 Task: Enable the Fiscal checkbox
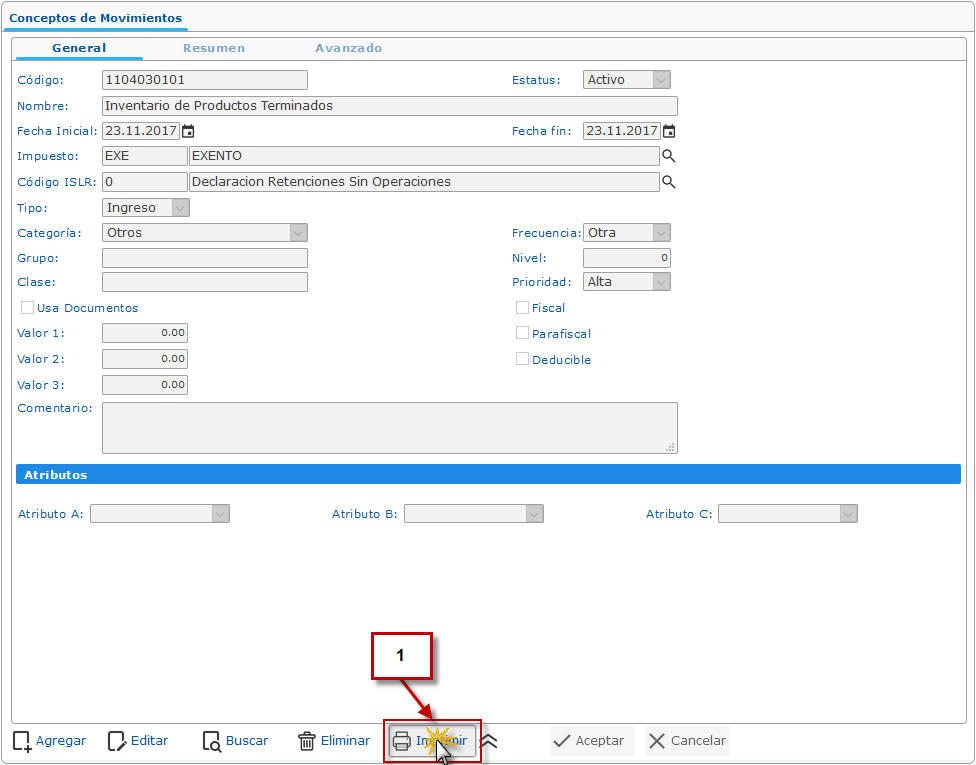522,307
